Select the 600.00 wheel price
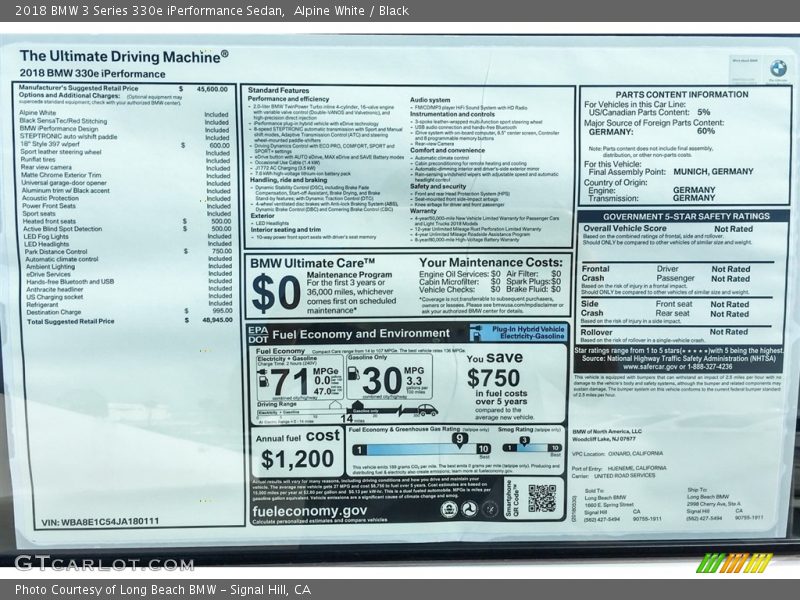Screen dimensions: 800x600 219,145
